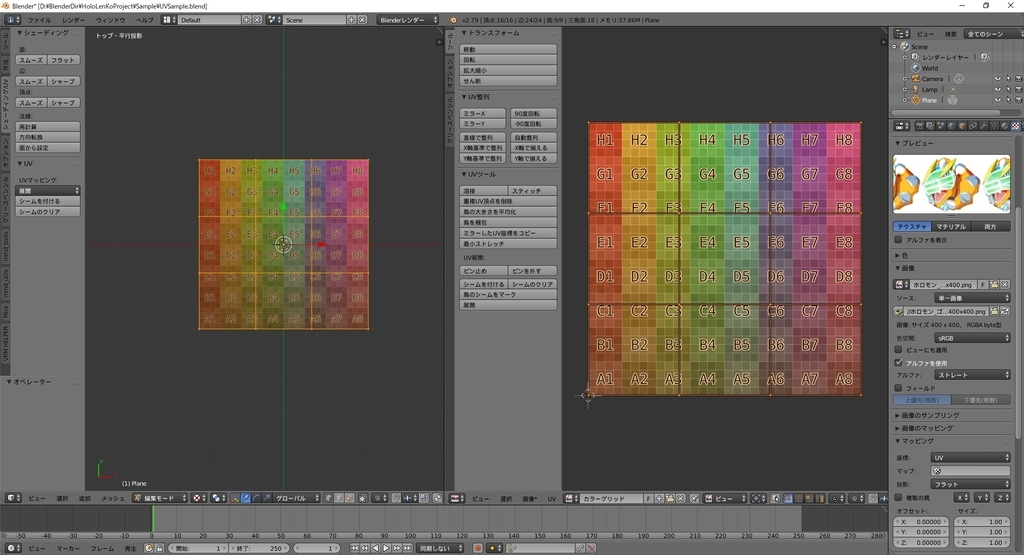Unlink カラーグリッド image with X icon

(680, 498)
